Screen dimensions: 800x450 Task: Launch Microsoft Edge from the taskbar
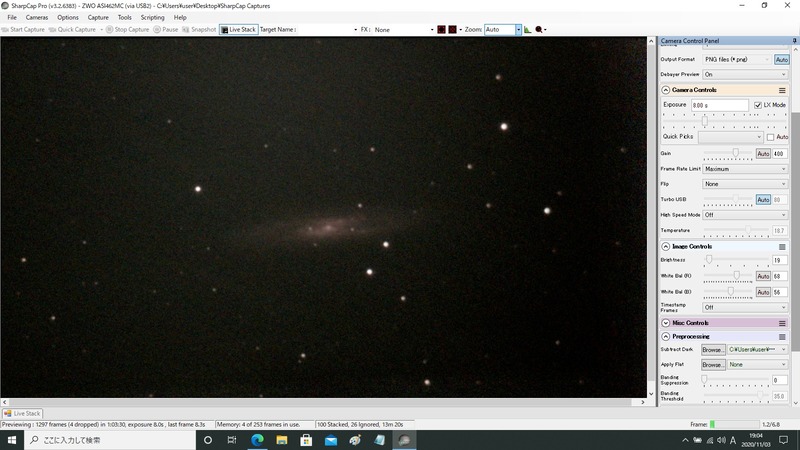(257, 440)
